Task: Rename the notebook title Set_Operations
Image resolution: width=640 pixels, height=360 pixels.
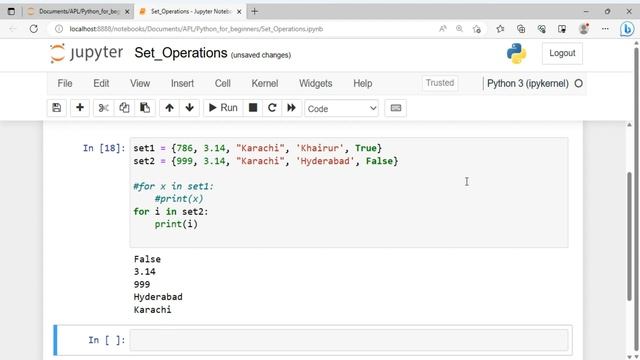Action: (181, 53)
